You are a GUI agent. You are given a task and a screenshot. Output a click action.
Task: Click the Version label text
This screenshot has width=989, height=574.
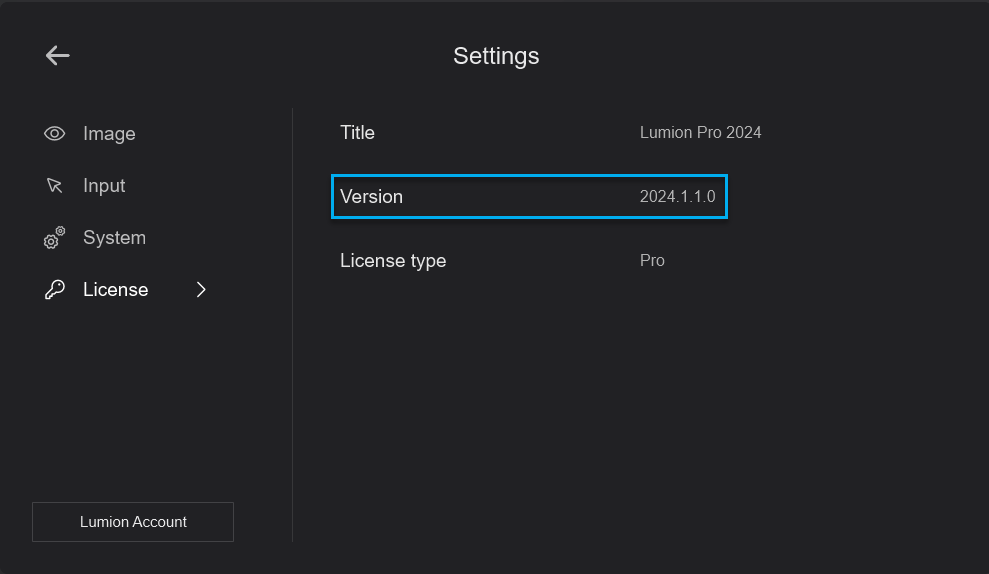(371, 197)
